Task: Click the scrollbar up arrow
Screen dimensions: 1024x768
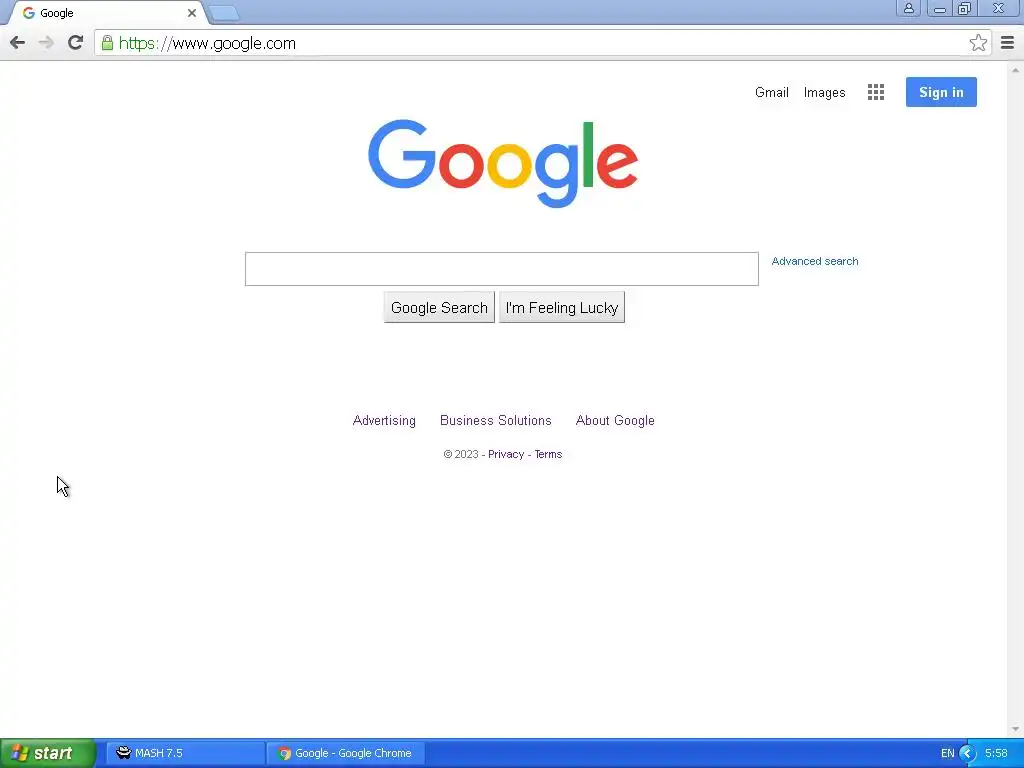Action: pos(1016,69)
